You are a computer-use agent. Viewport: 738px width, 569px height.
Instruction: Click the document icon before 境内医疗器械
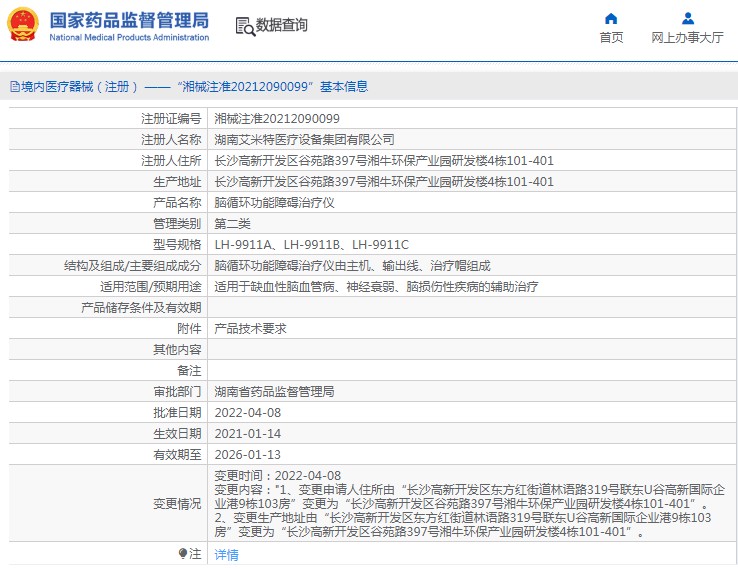15,87
